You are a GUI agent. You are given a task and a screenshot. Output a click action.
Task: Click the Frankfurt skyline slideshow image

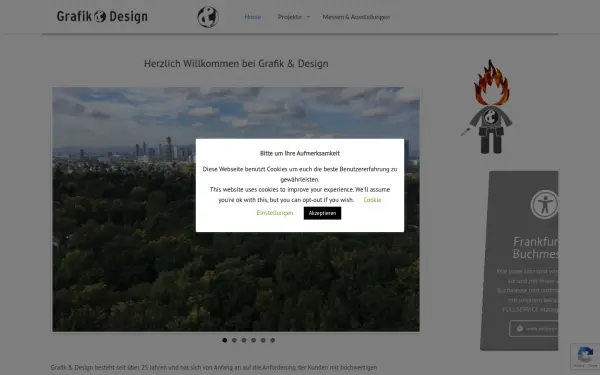click(236, 209)
